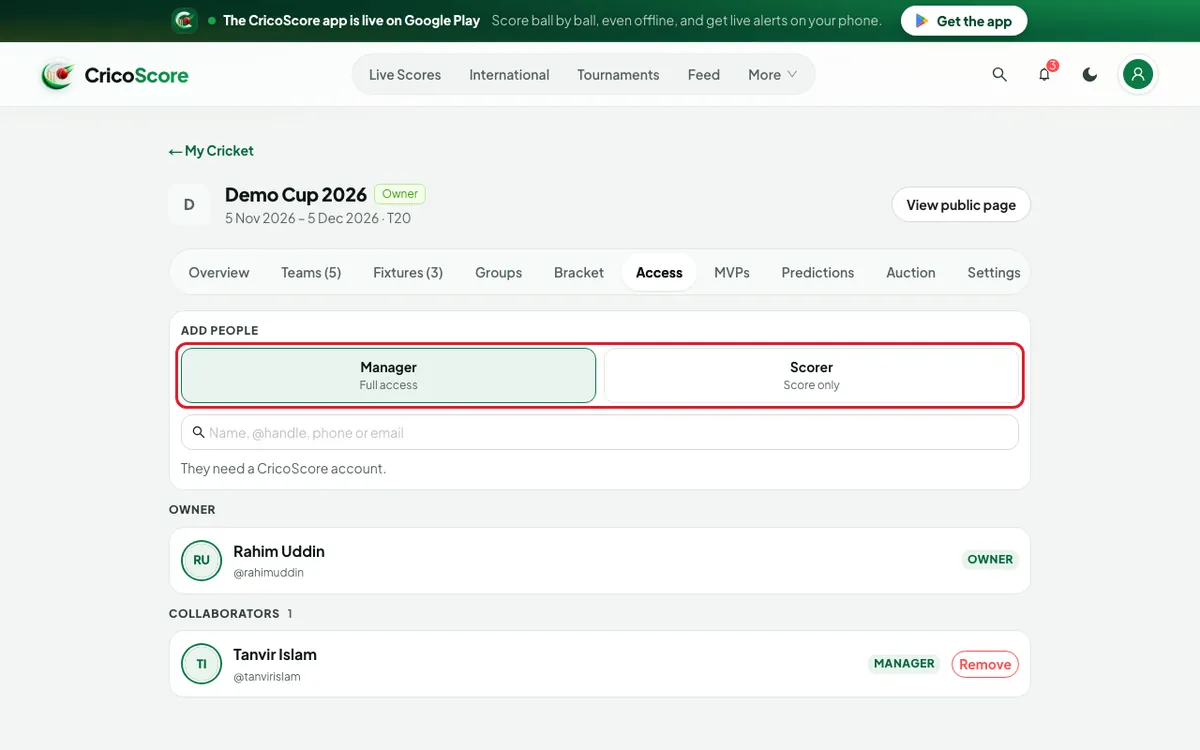The width and height of the screenshot is (1200, 750).
Task: Open Tournaments in top navigation
Action: pyautogui.click(x=618, y=75)
